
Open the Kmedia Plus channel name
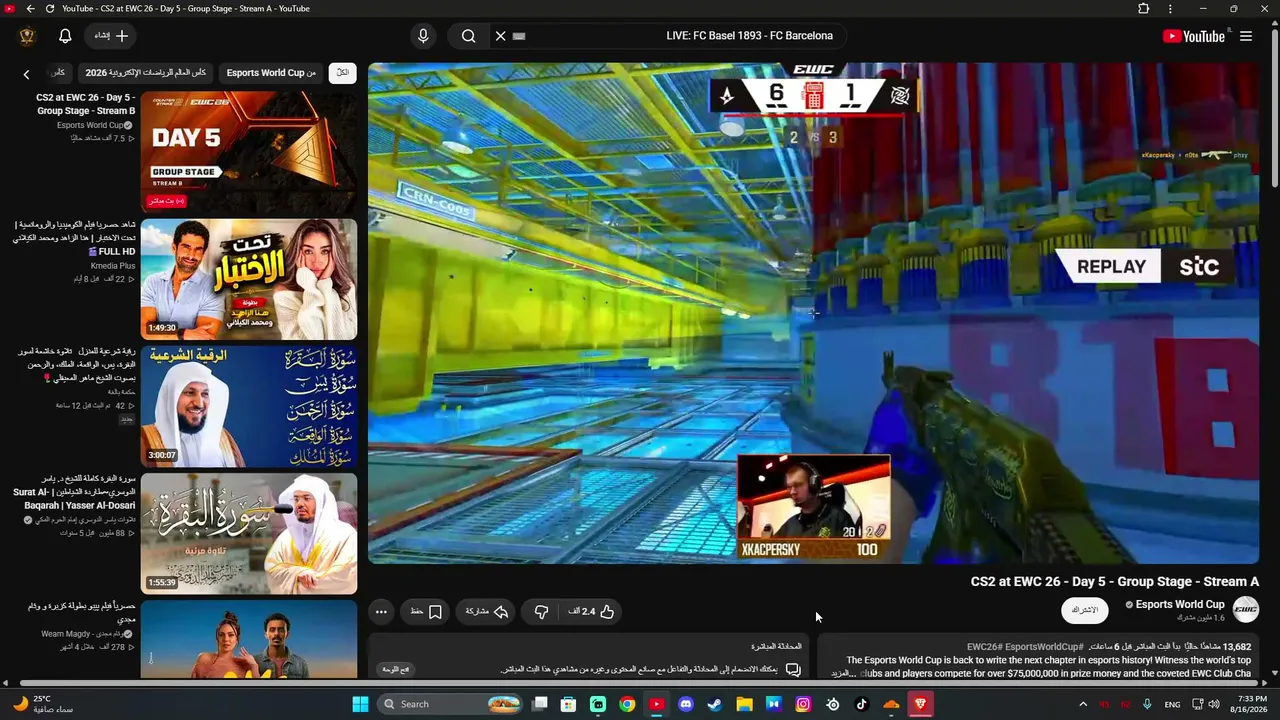click(x=113, y=266)
